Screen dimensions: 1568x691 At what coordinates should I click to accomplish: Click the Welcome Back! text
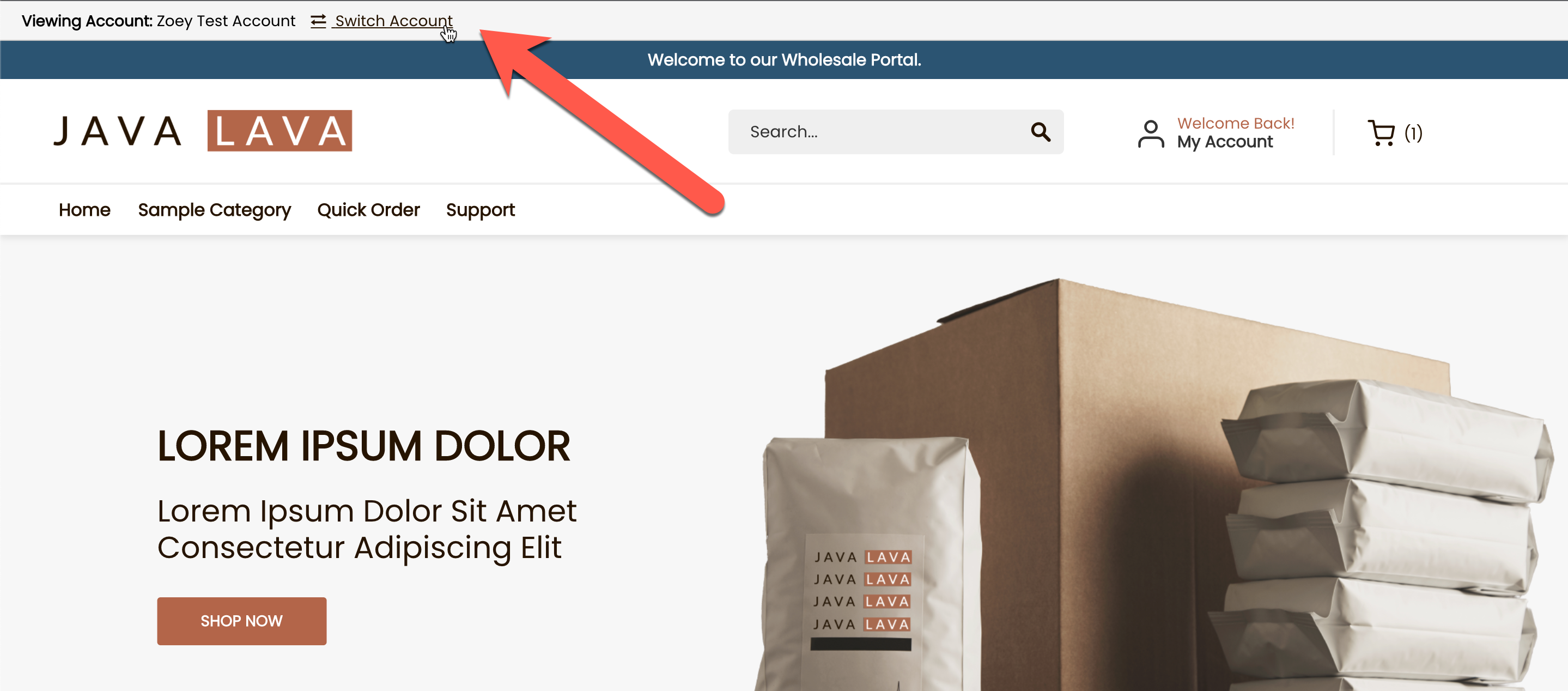point(1236,123)
